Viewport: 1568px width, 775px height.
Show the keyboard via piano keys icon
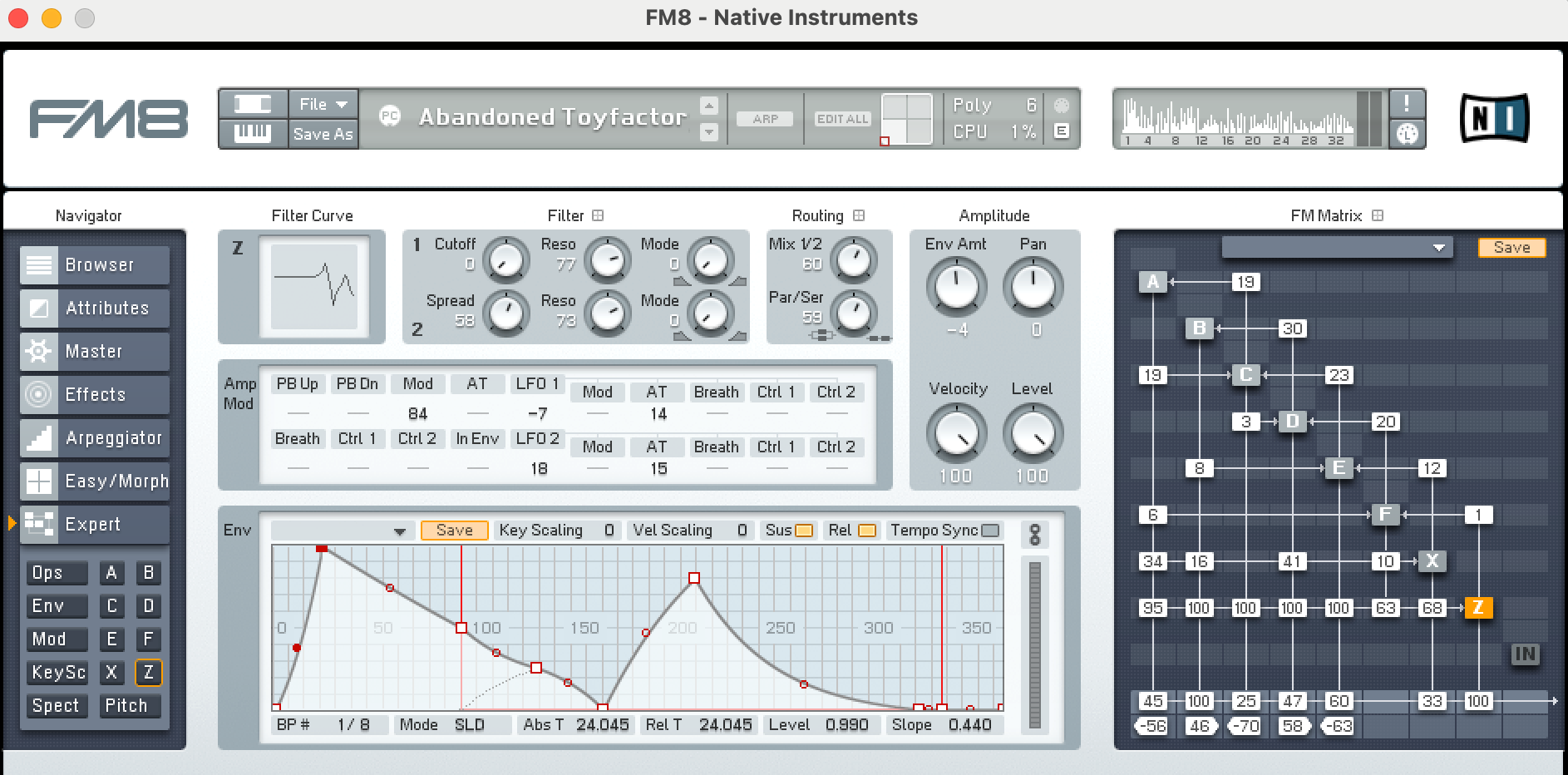pos(253,134)
